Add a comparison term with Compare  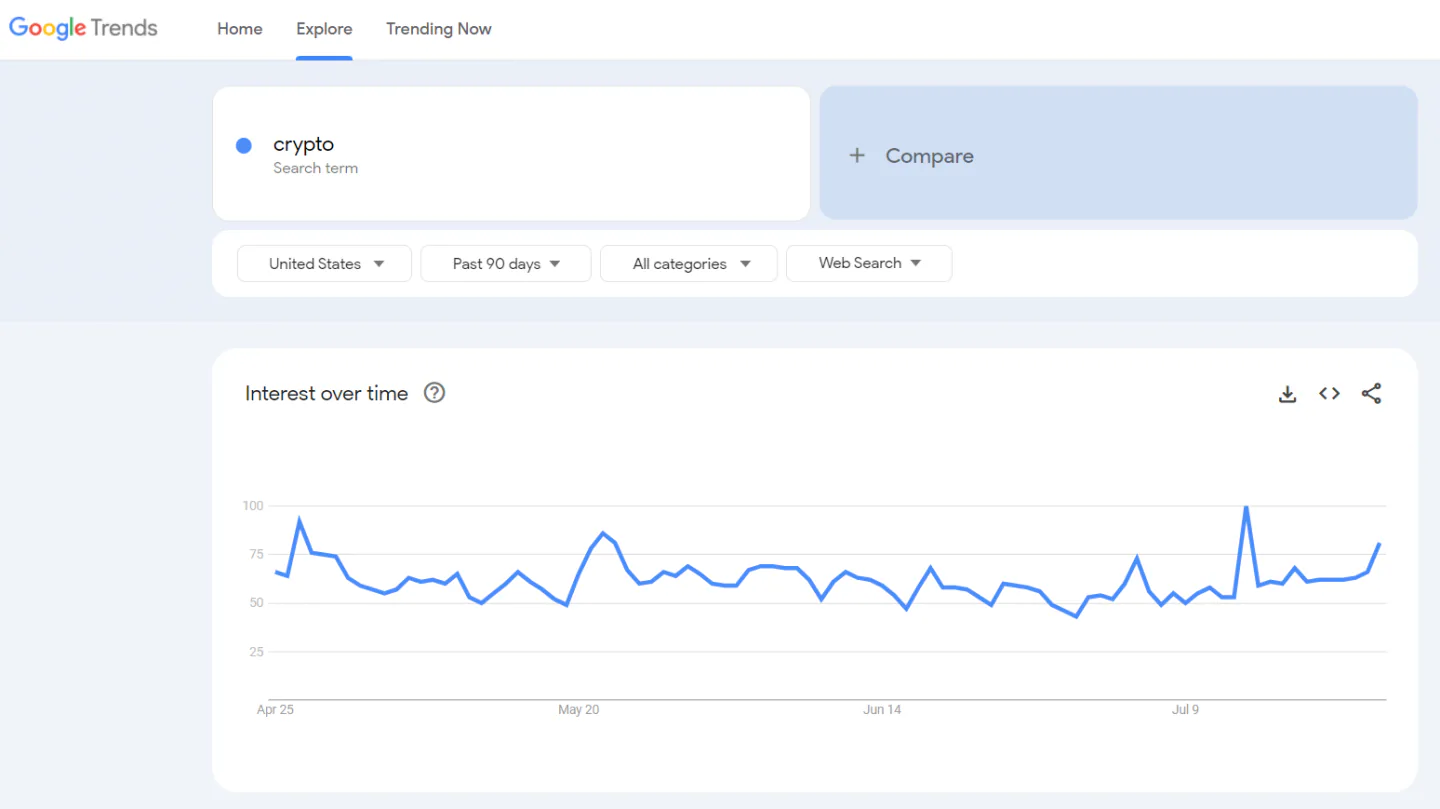pos(1118,153)
